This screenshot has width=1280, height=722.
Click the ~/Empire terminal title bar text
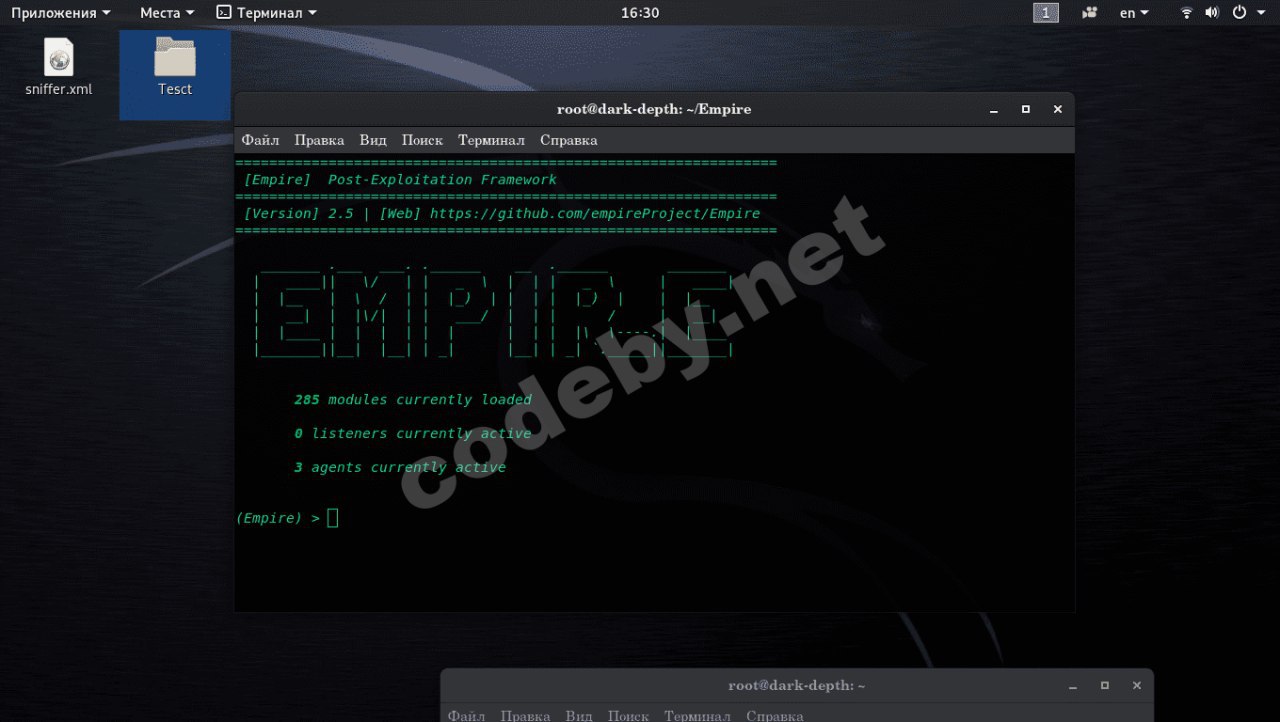(x=654, y=109)
